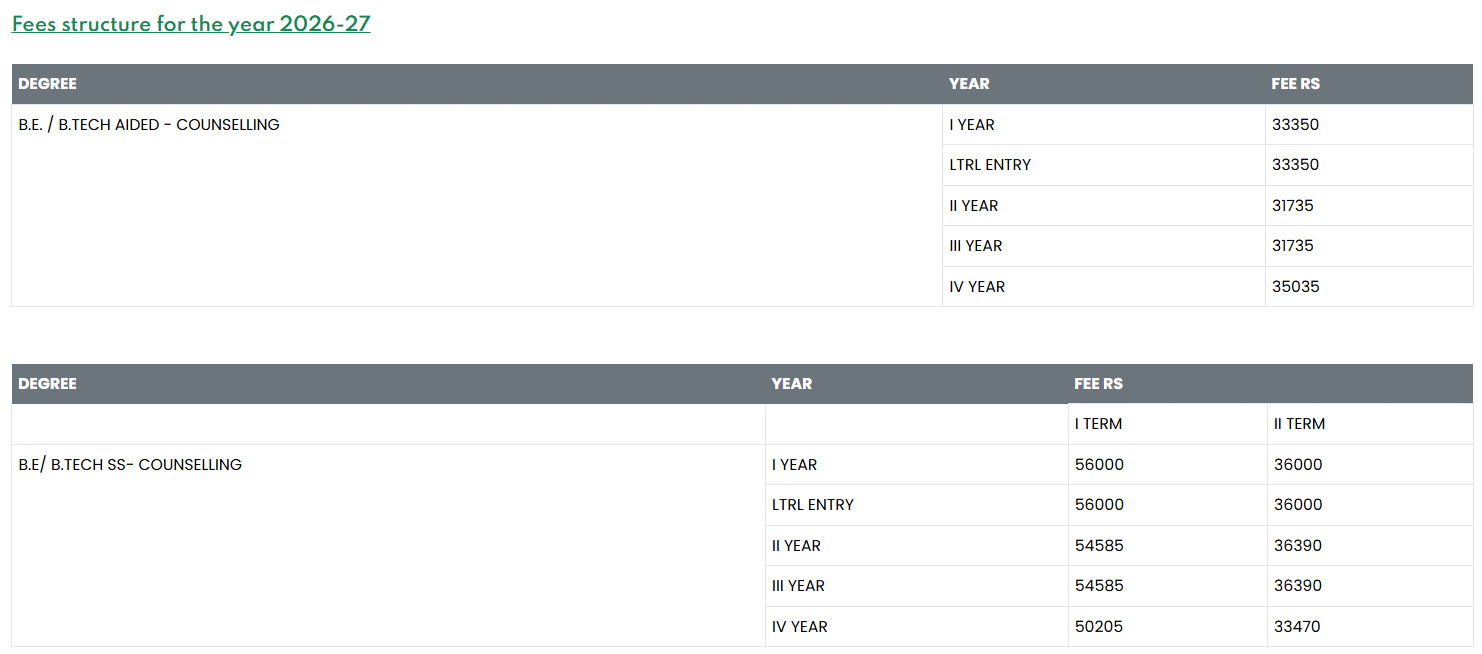
Task: Select the B.E/ B.TECH SS- COUNSELLING cell
Action: point(130,465)
